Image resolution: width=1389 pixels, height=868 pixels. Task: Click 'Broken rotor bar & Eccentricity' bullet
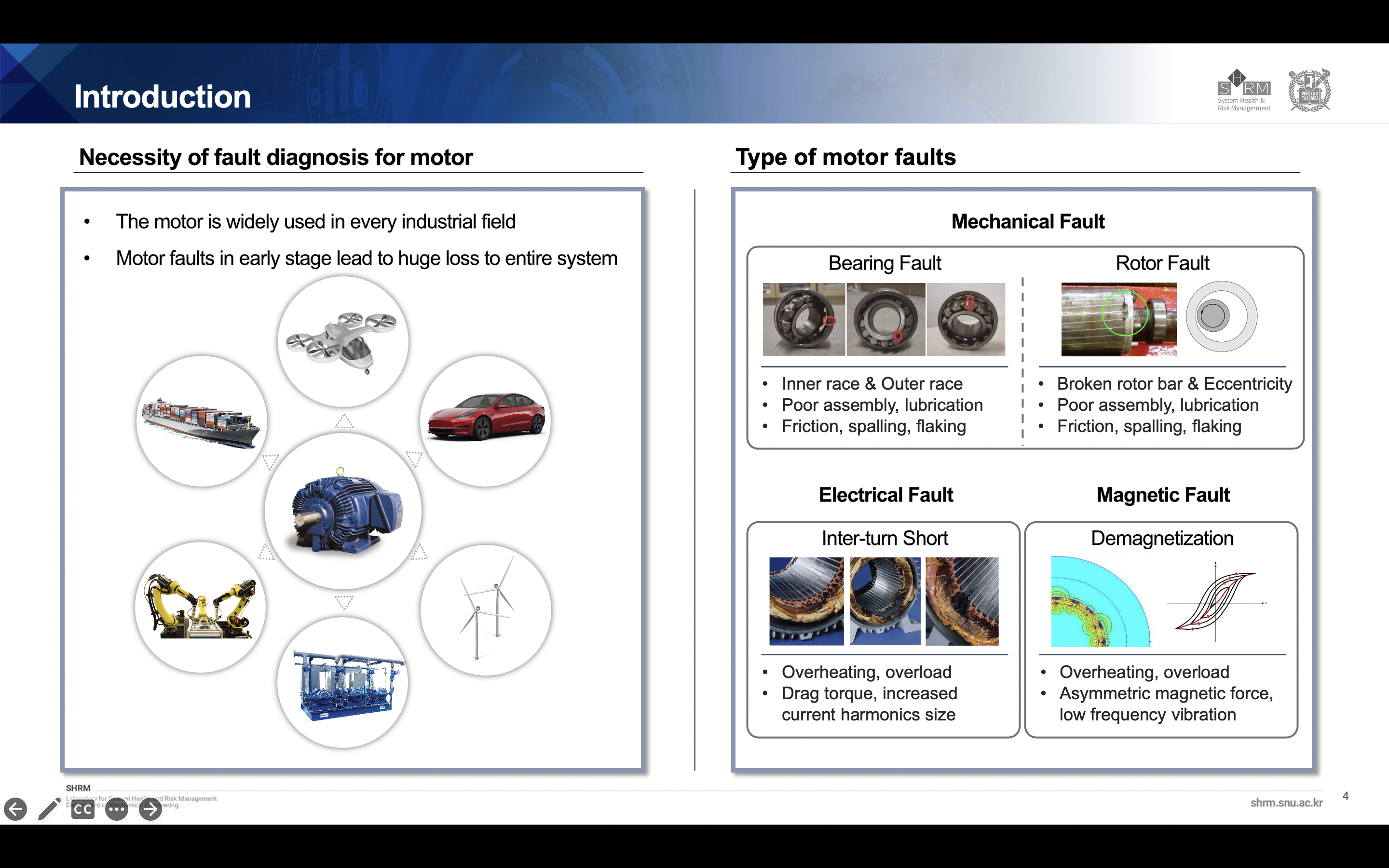(x=1174, y=383)
